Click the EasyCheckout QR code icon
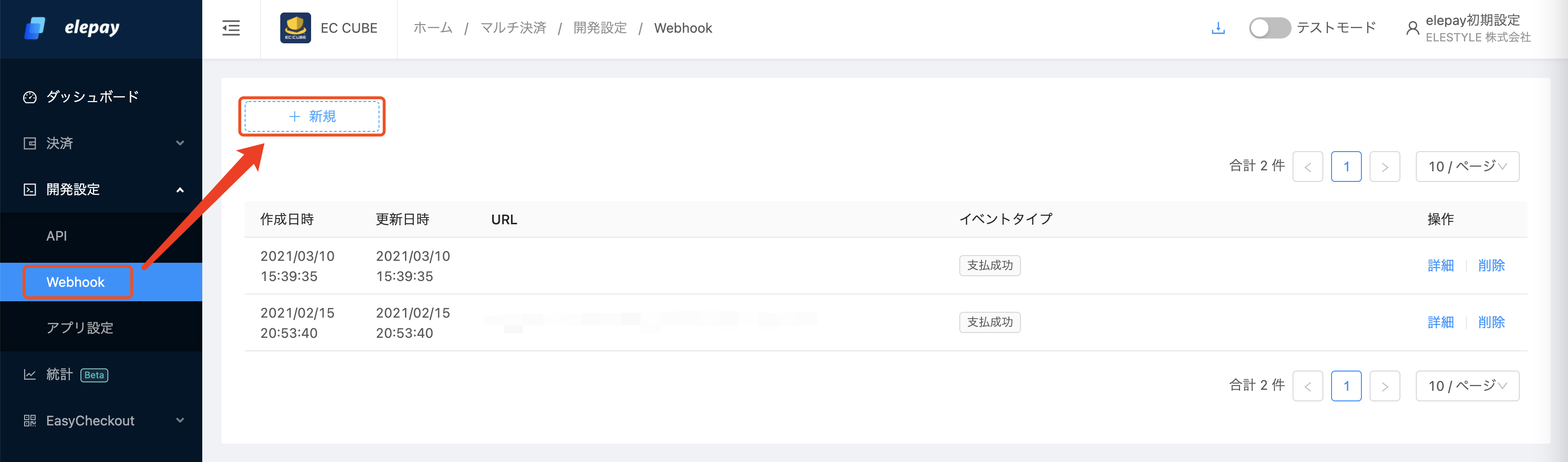1568x462 pixels. coord(30,421)
